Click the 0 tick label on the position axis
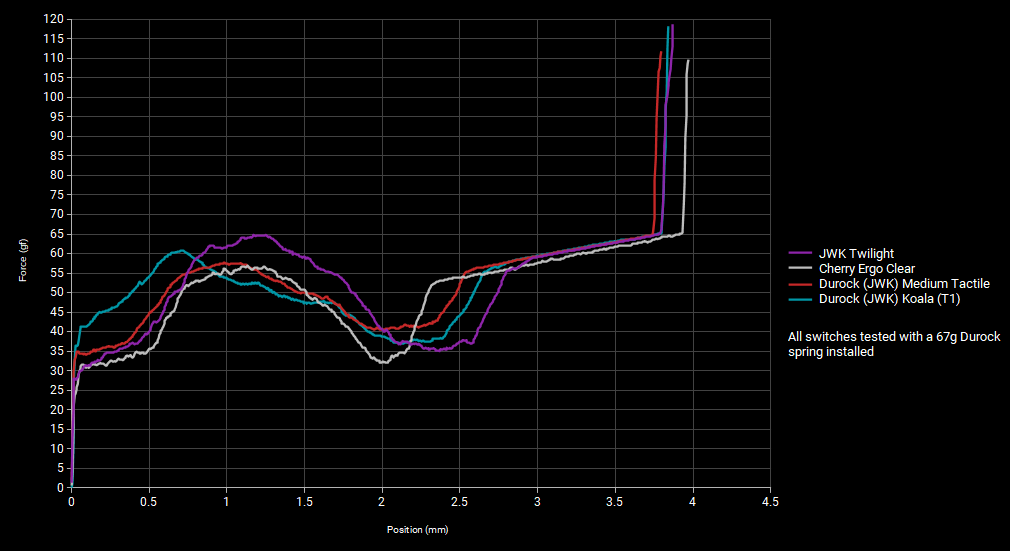Image resolution: width=1010 pixels, height=551 pixels. 71,502
